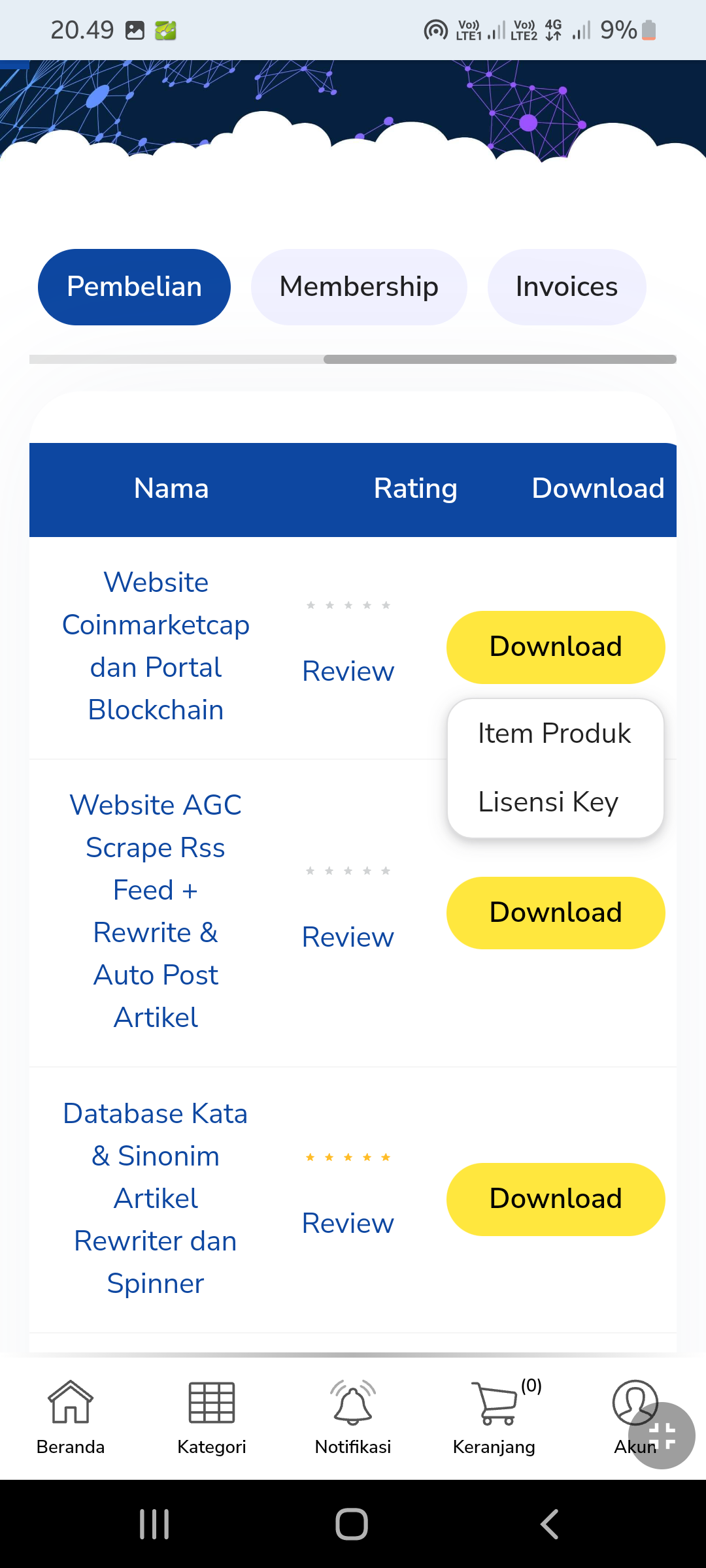Viewport: 706px width, 1568px height.
Task: Tap the cart count (0) badge
Action: [531, 1385]
